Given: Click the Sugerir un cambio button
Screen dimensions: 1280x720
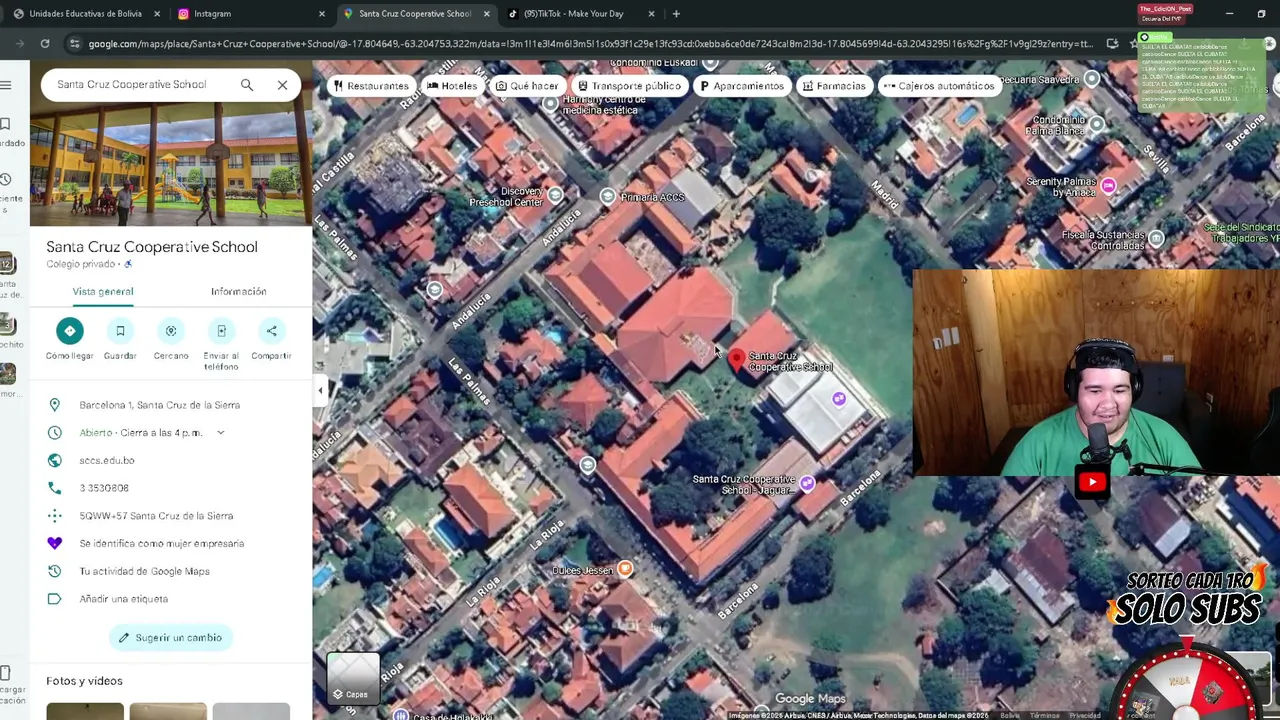Looking at the screenshot, I should coord(171,638).
